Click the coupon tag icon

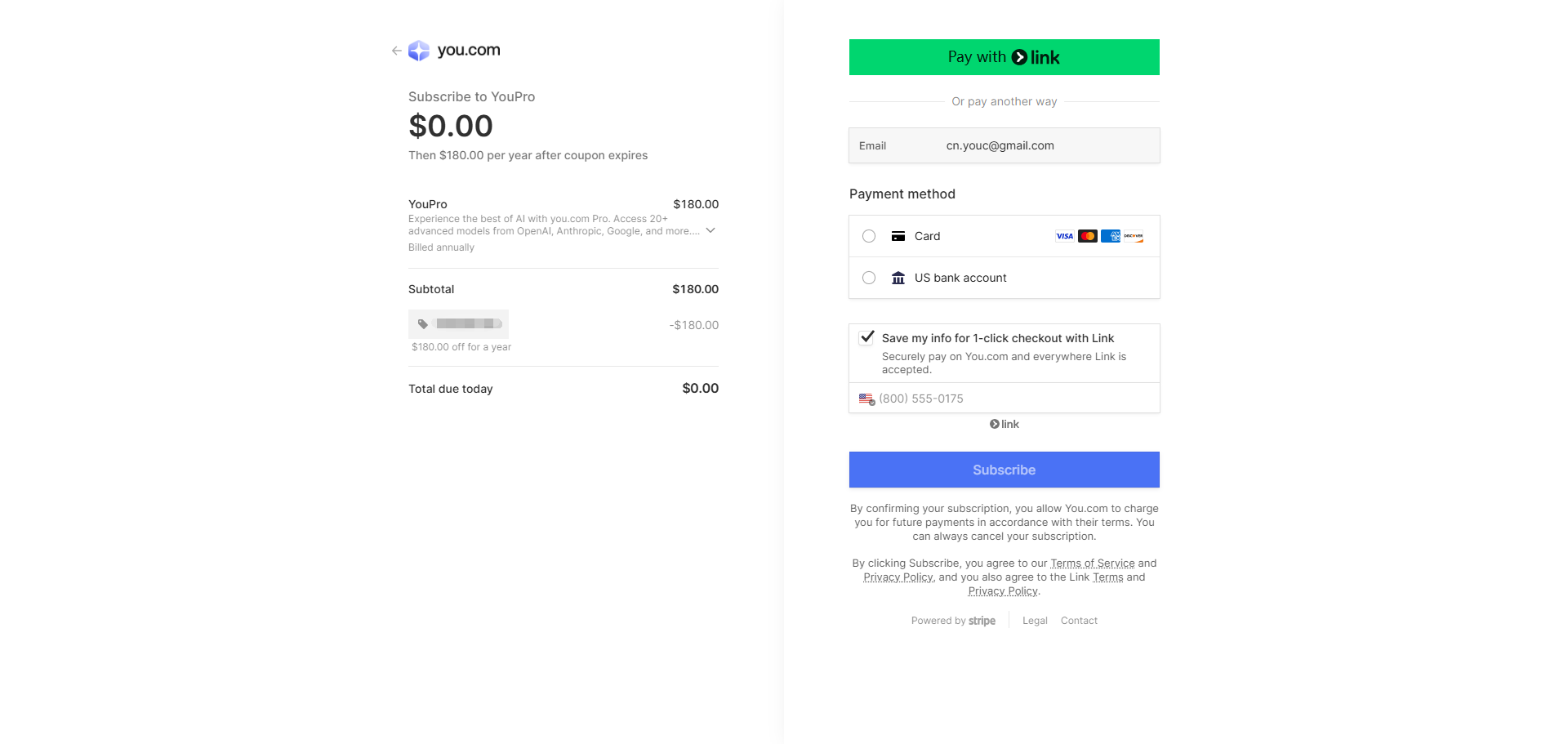click(x=422, y=324)
